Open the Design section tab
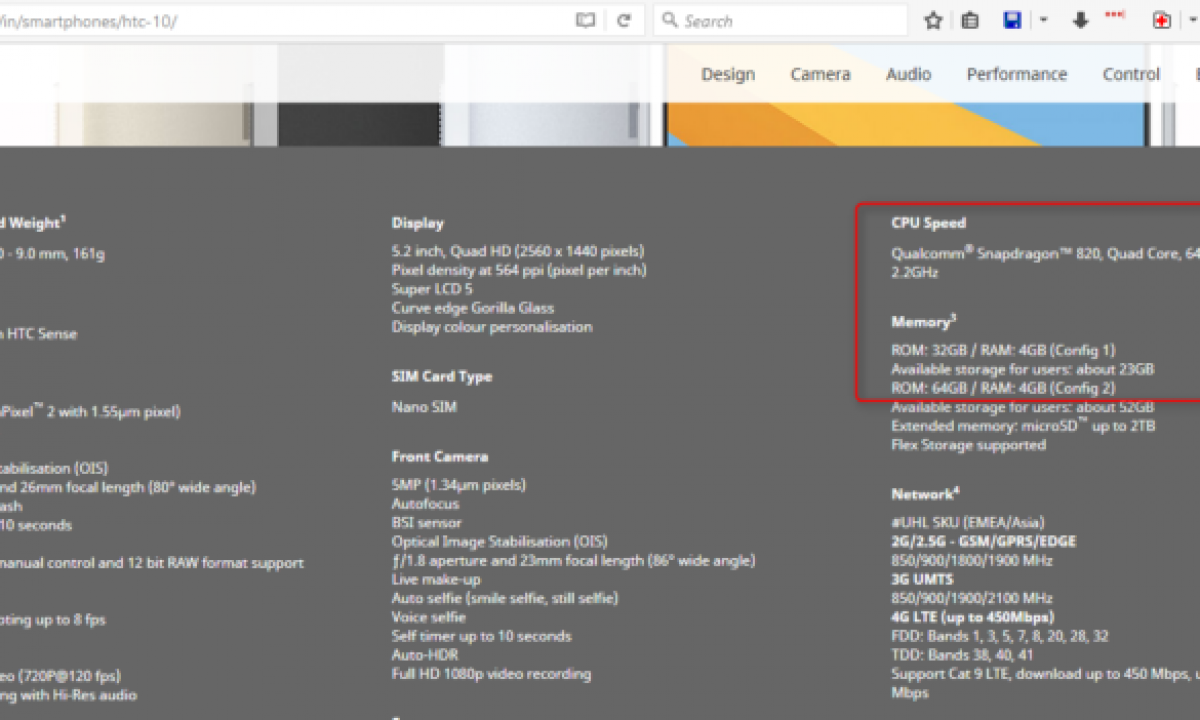Viewport: 1200px width, 720px height. 728,74
